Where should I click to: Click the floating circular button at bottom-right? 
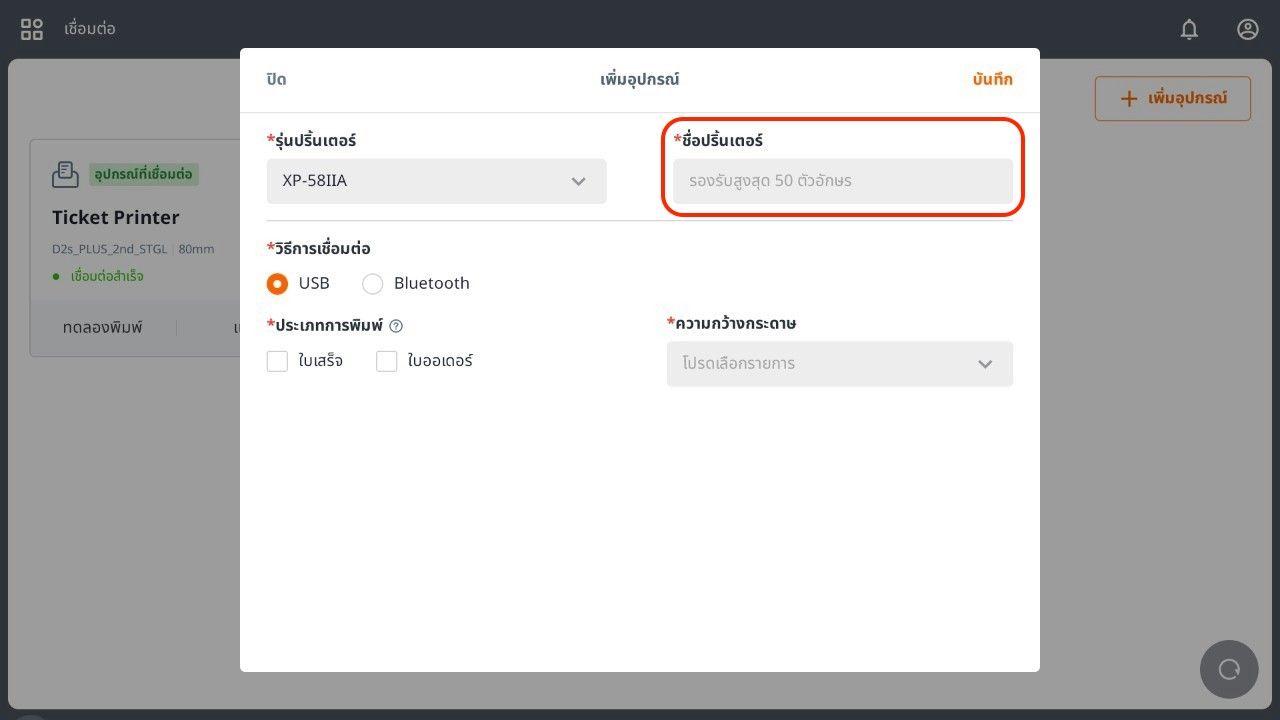(1229, 669)
